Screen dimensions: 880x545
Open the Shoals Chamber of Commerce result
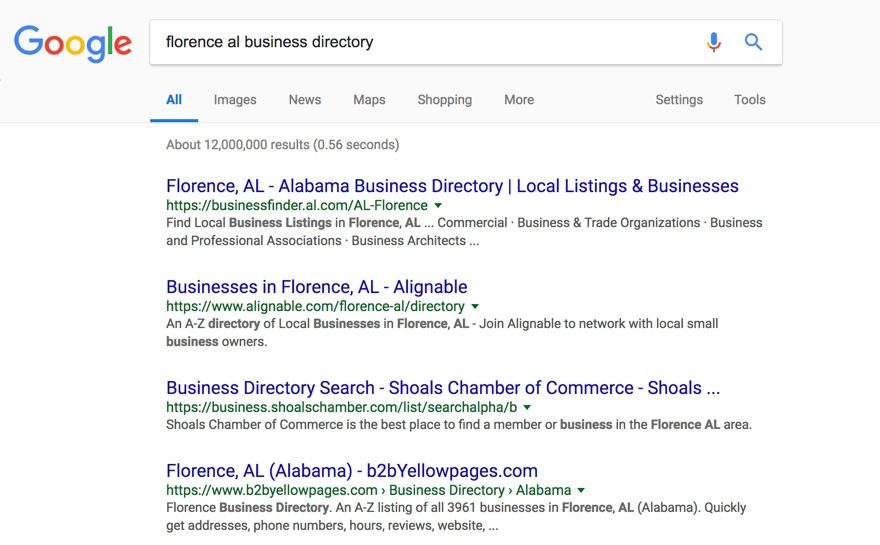[x=442, y=388]
